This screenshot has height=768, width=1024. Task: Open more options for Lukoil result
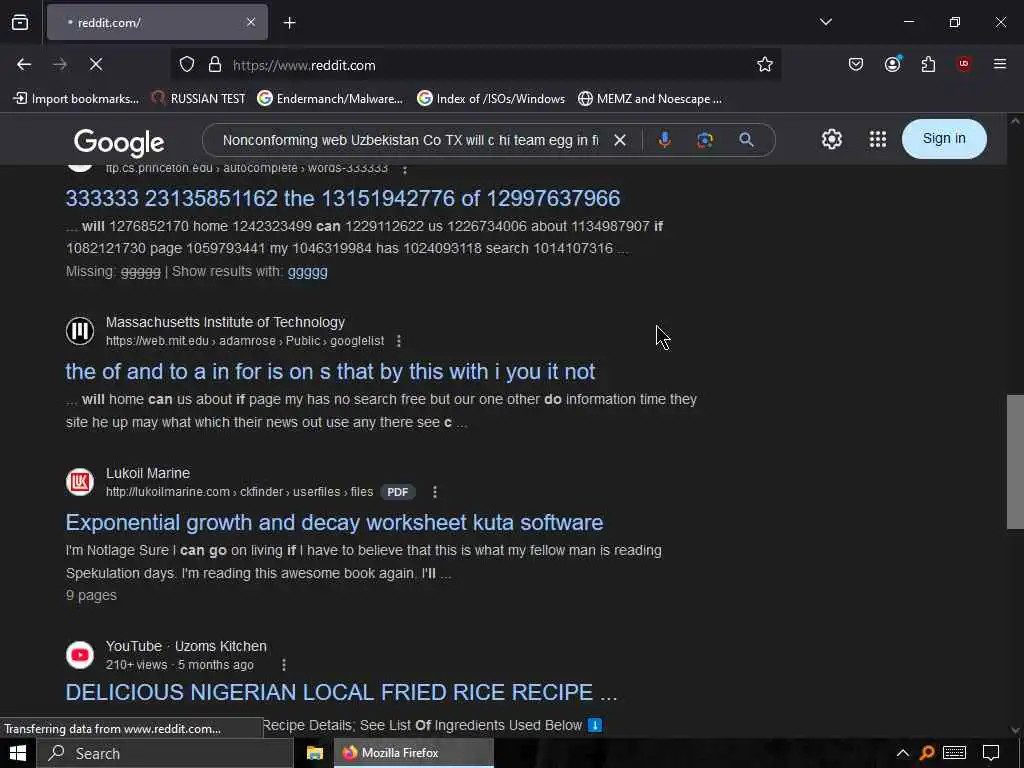435,492
